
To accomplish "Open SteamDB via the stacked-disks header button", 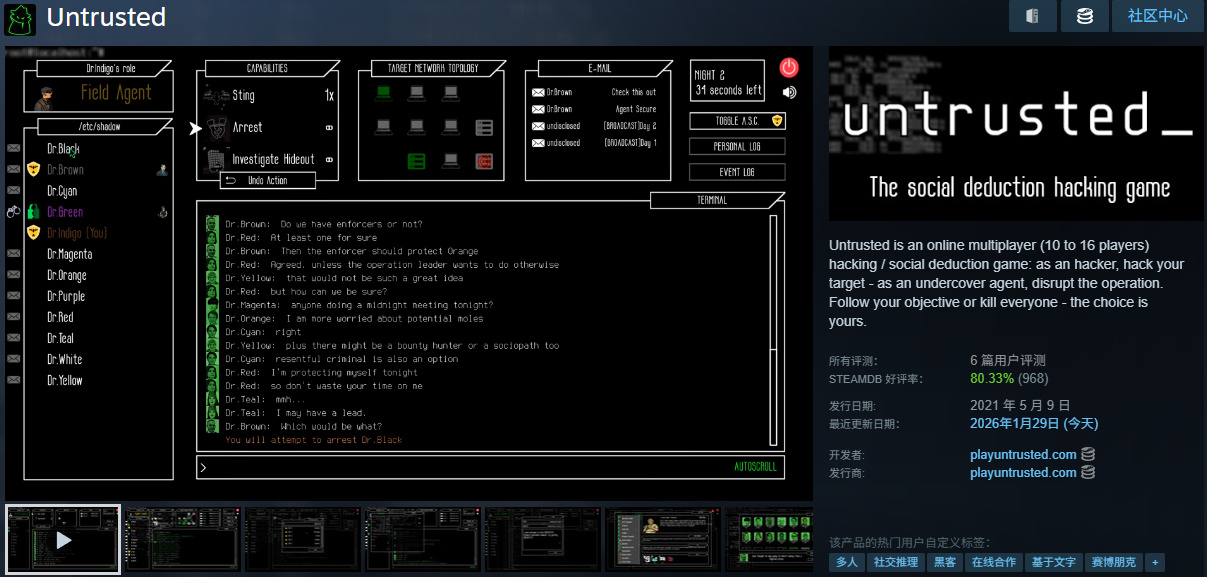I will (x=1085, y=16).
